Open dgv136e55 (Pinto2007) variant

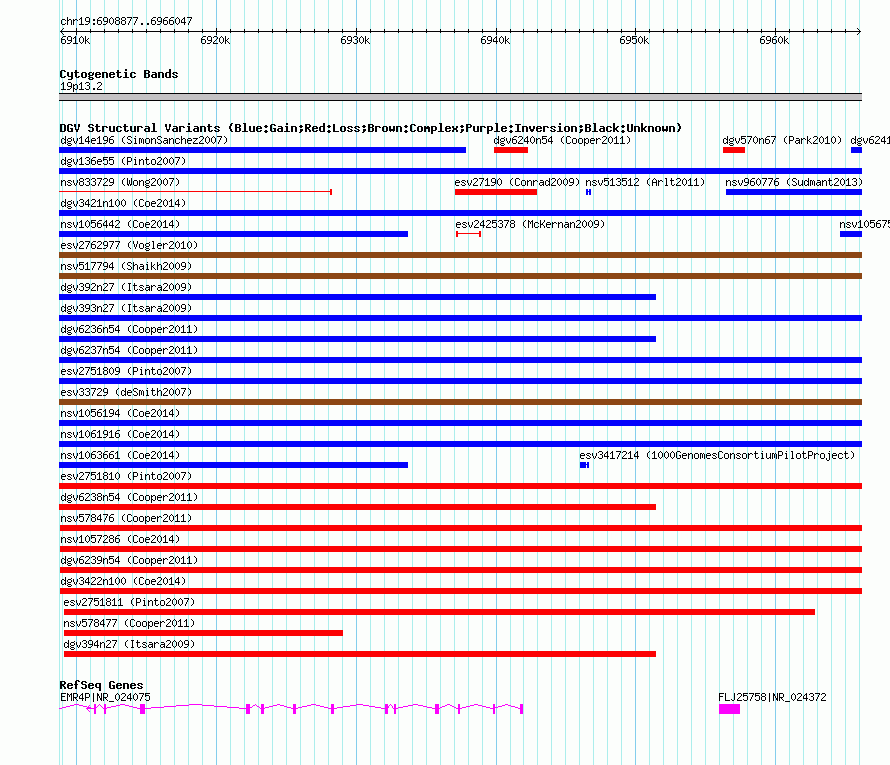pyautogui.click(x=123, y=161)
